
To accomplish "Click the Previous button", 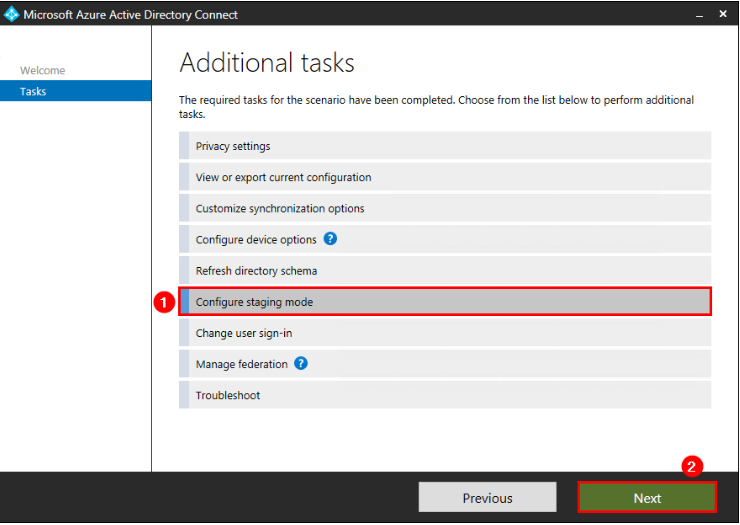I will click(487, 498).
